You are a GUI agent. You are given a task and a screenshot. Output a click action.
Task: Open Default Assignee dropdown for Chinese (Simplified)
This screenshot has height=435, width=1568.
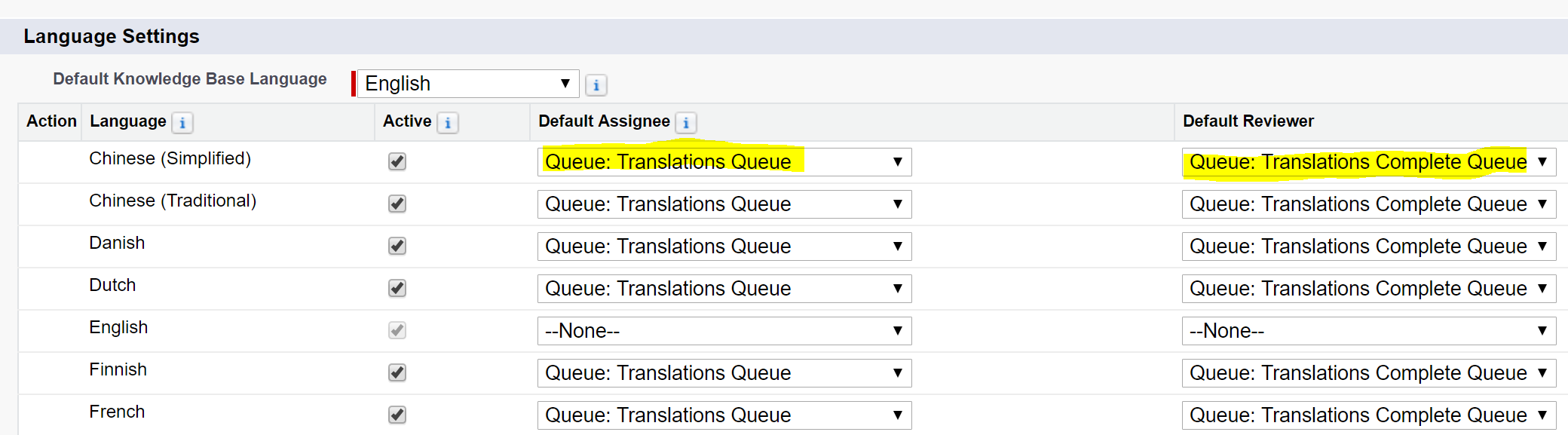[724, 162]
